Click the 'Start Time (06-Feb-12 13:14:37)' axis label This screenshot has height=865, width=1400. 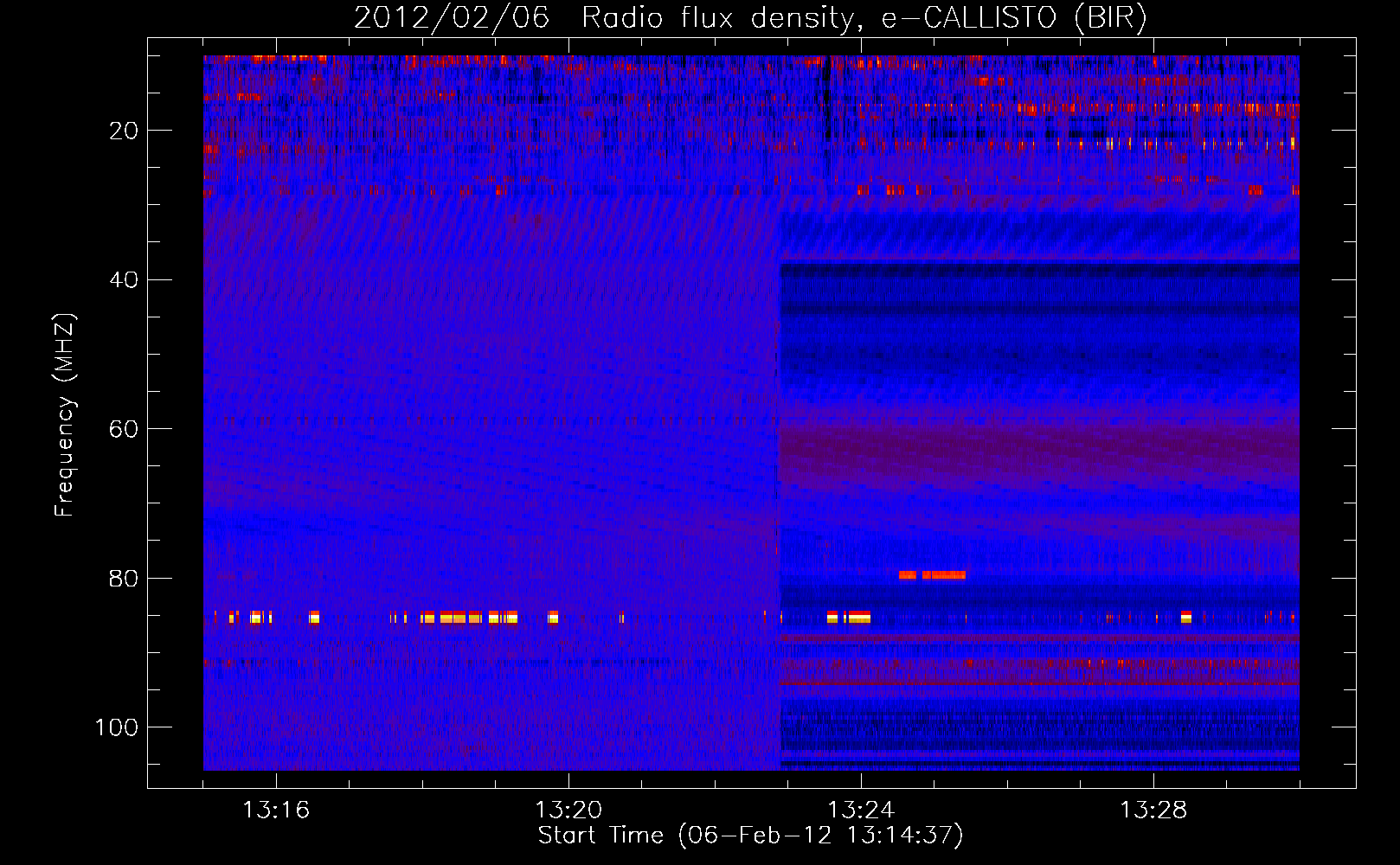(750, 836)
